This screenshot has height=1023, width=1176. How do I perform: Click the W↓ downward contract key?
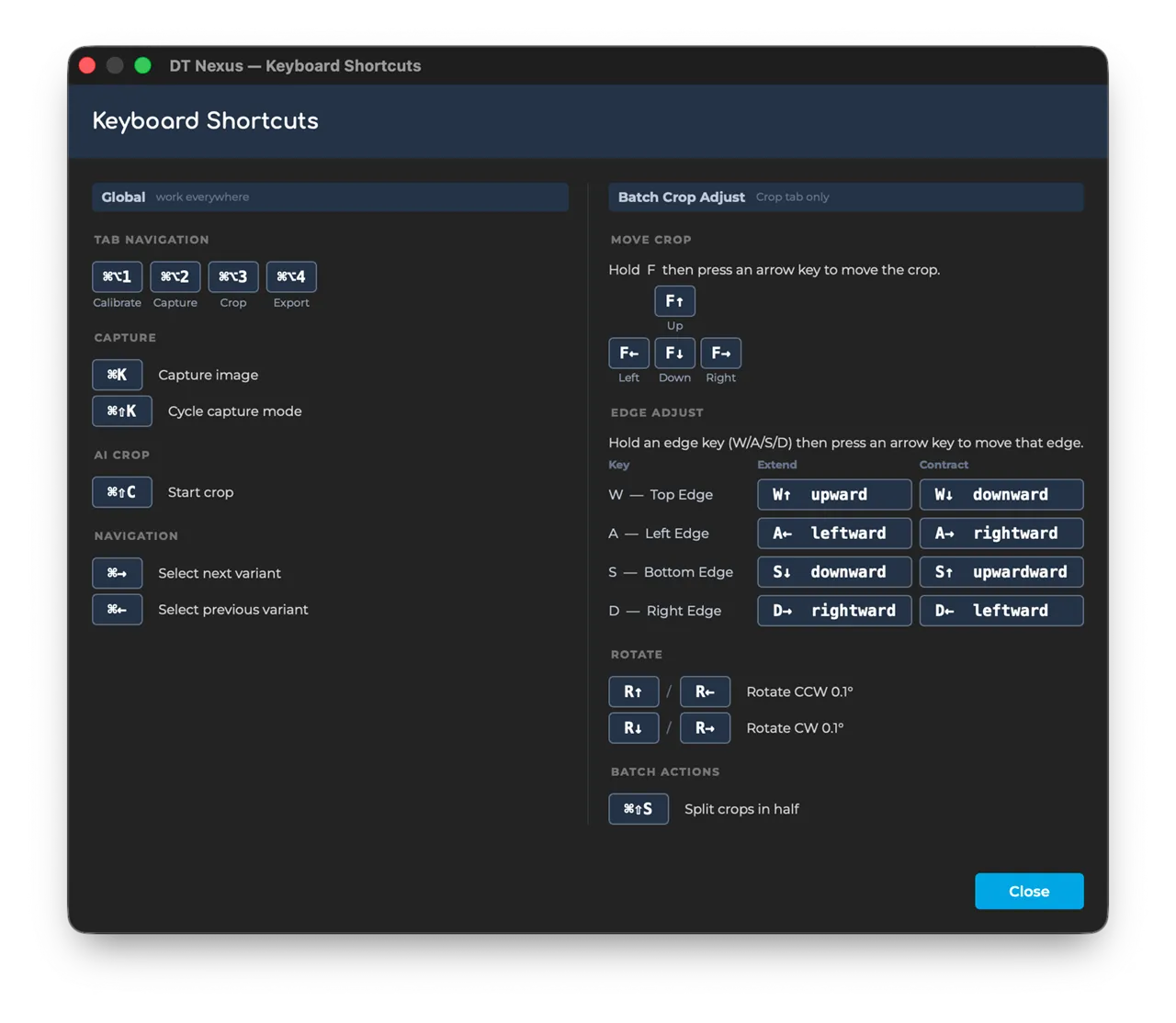(x=1001, y=495)
